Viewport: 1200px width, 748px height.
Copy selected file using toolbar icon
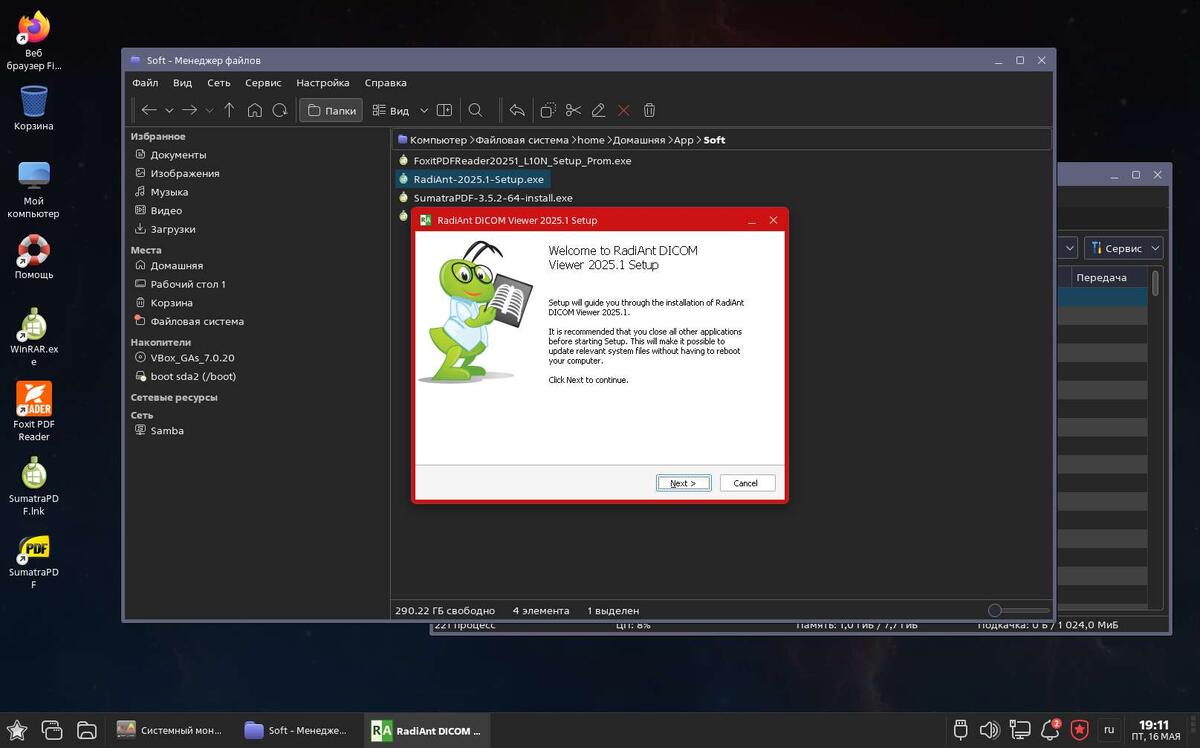tap(548, 110)
